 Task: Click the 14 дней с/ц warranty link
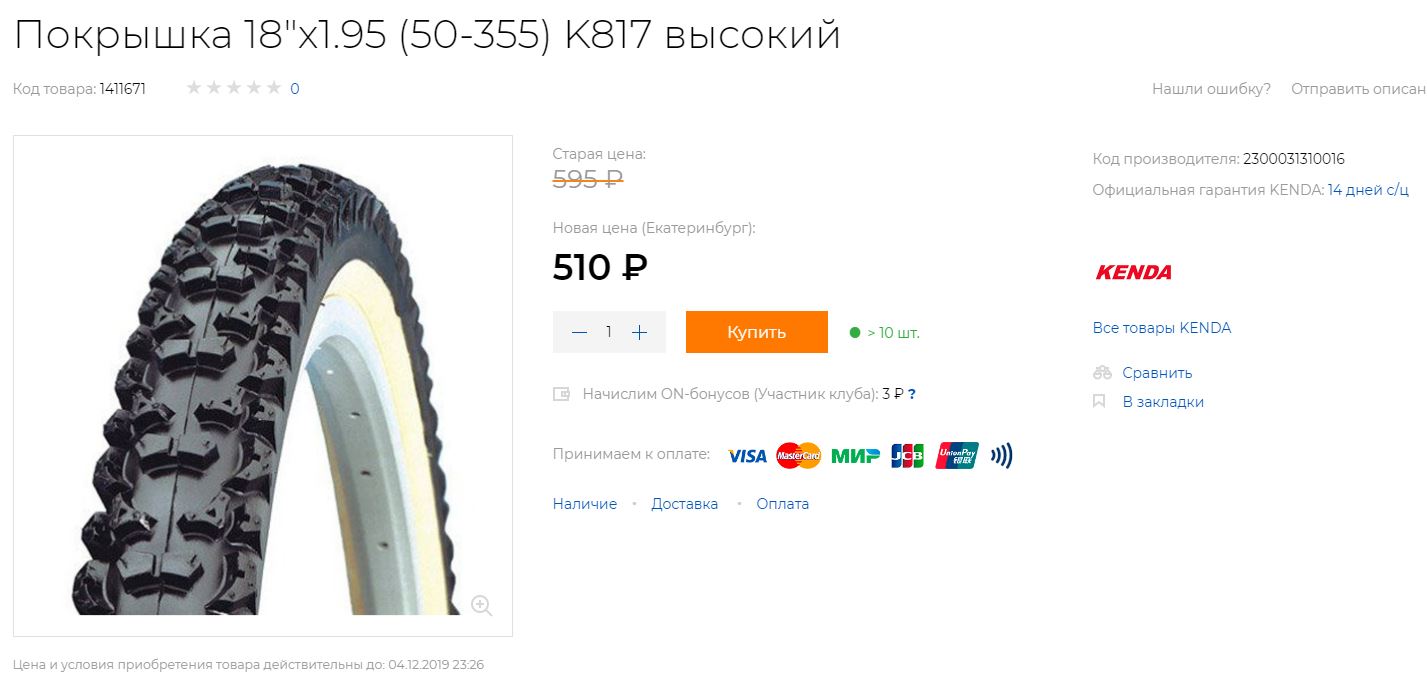pyautogui.click(x=1368, y=190)
